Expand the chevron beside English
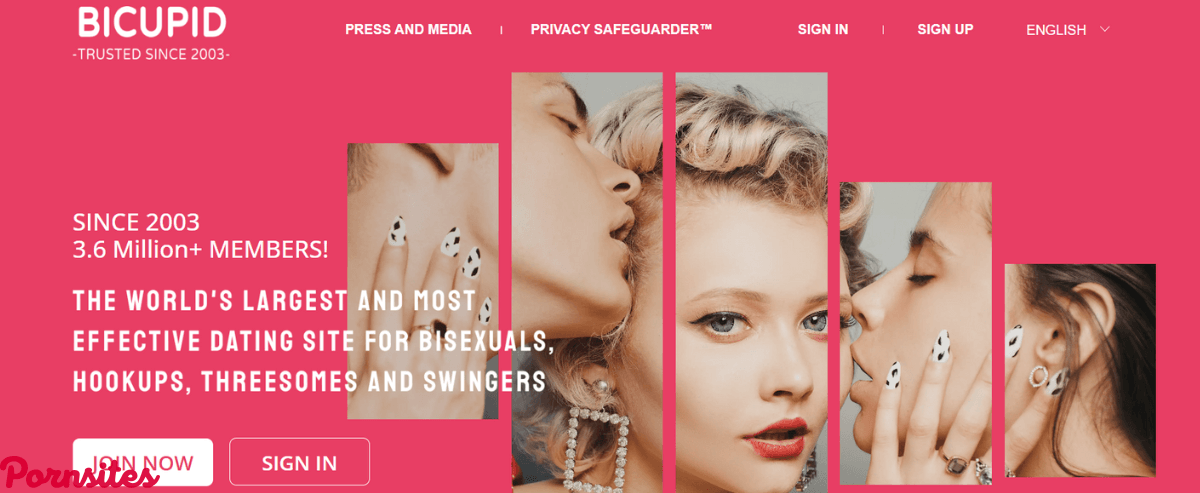The height and width of the screenshot is (493, 1200). (1105, 29)
